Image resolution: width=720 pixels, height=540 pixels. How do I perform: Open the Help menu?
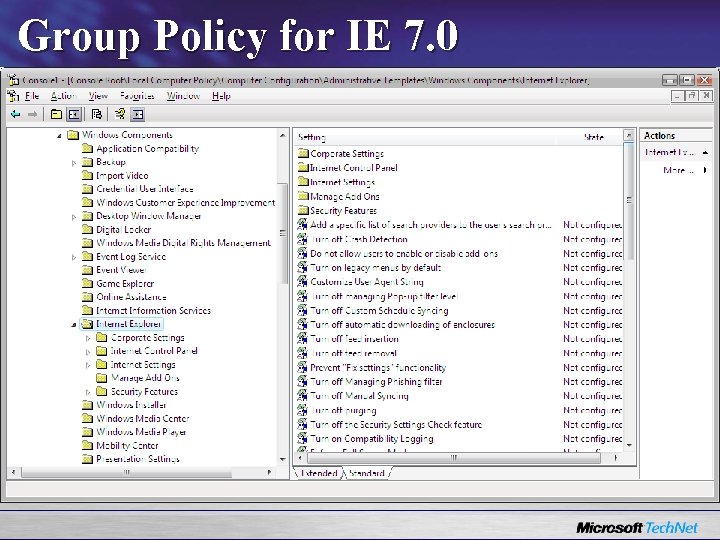point(221,96)
